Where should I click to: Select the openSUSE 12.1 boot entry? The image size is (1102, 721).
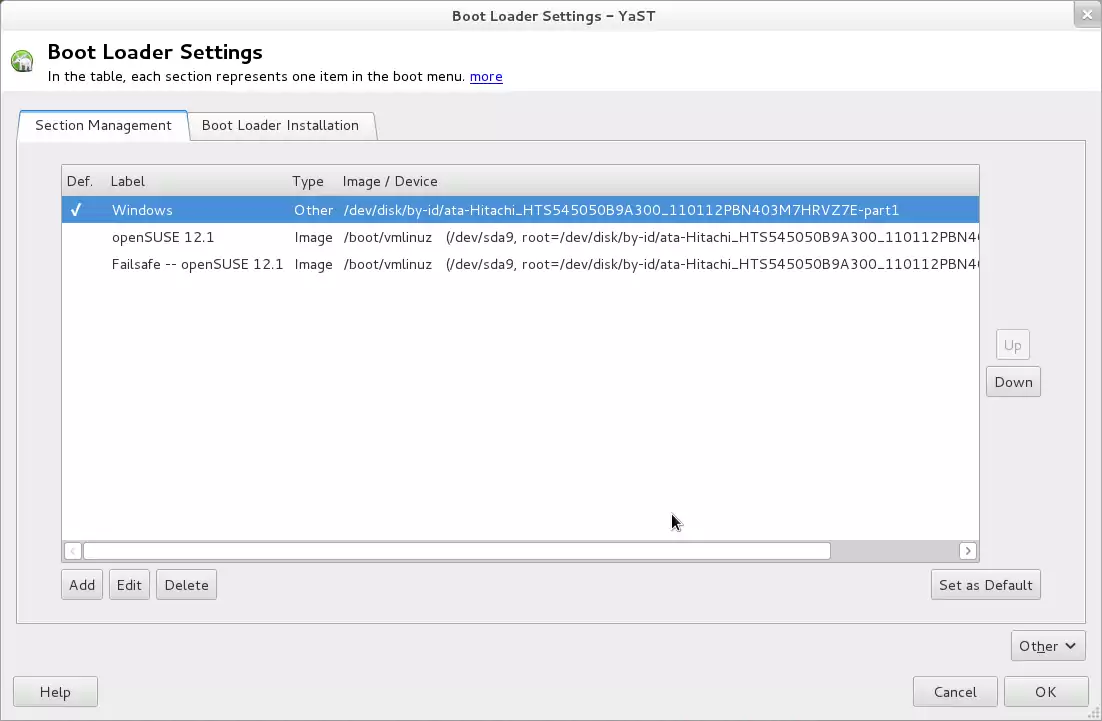pyautogui.click(x=163, y=237)
